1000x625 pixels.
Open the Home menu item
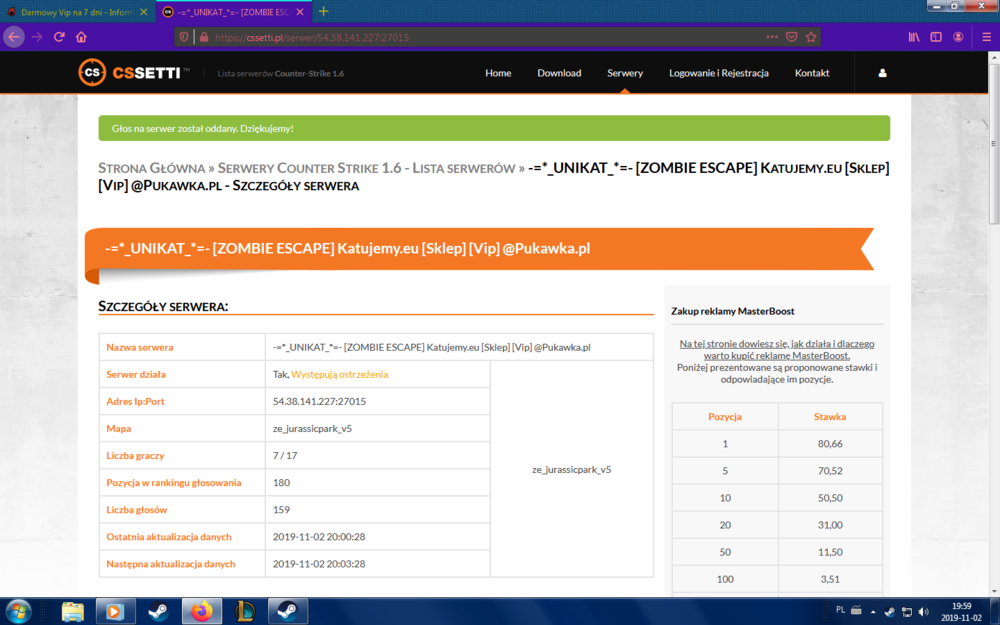(498, 73)
